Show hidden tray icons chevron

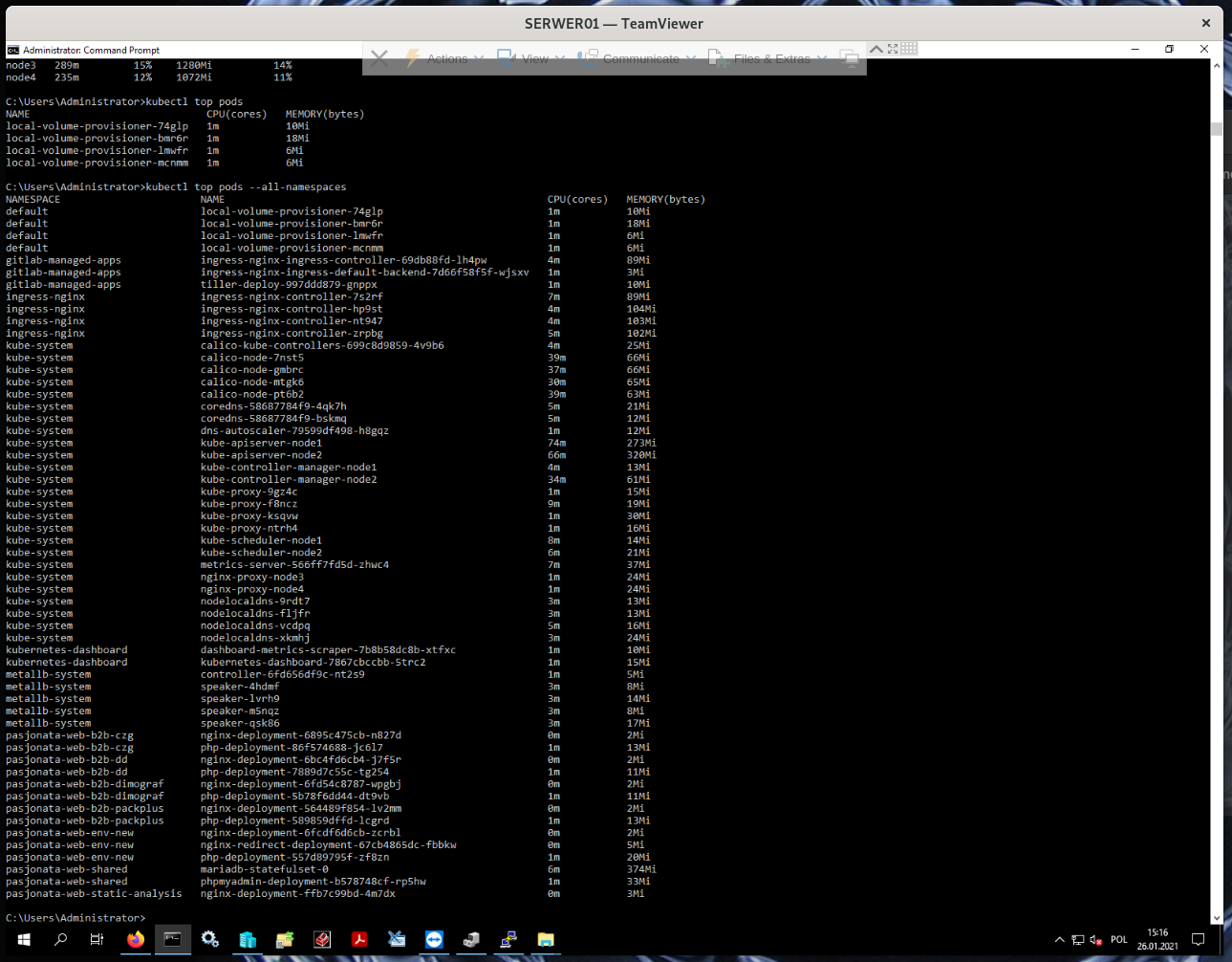pos(1059,940)
